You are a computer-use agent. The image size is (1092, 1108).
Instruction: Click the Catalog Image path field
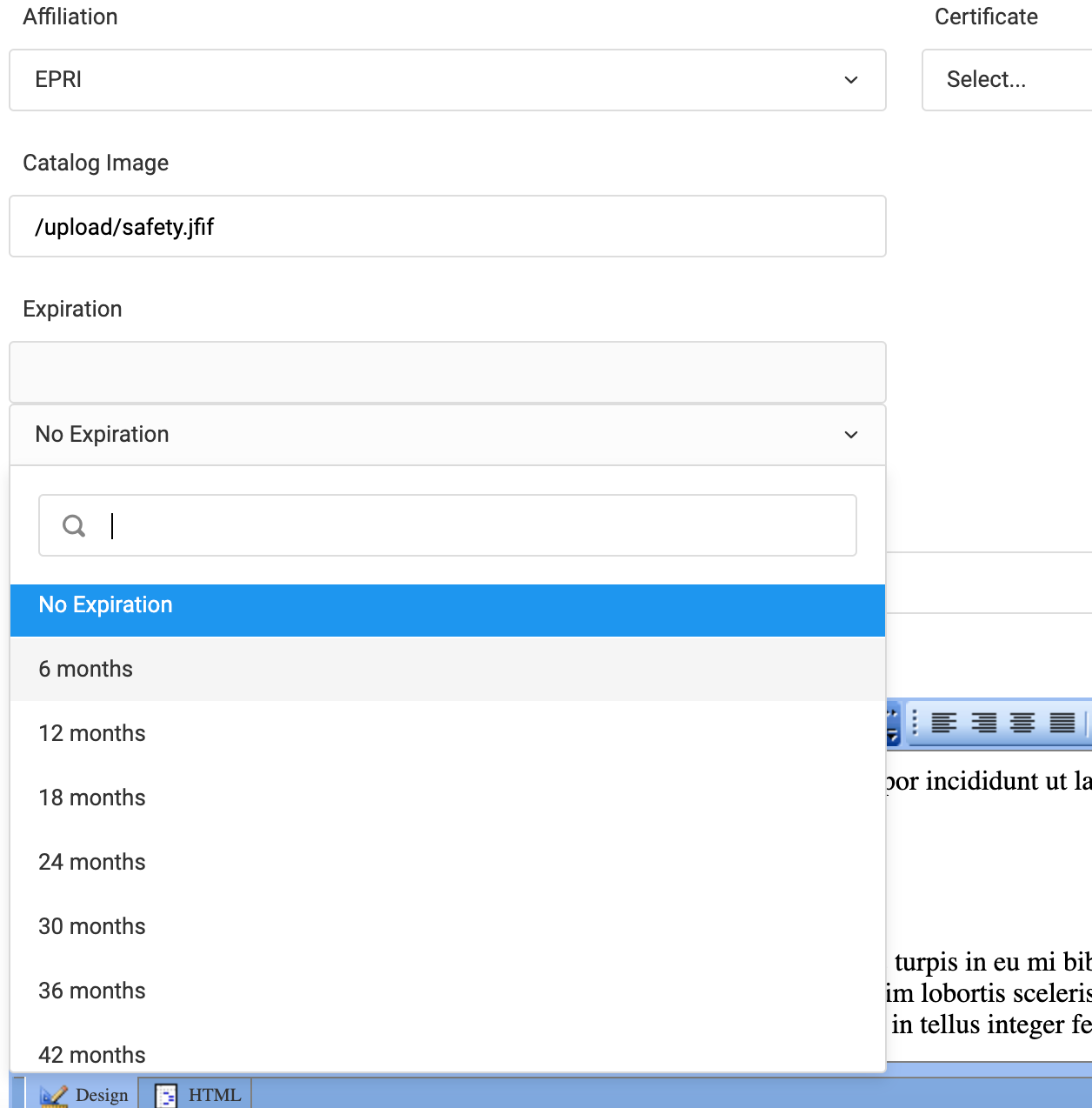click(x=447, y=227)
